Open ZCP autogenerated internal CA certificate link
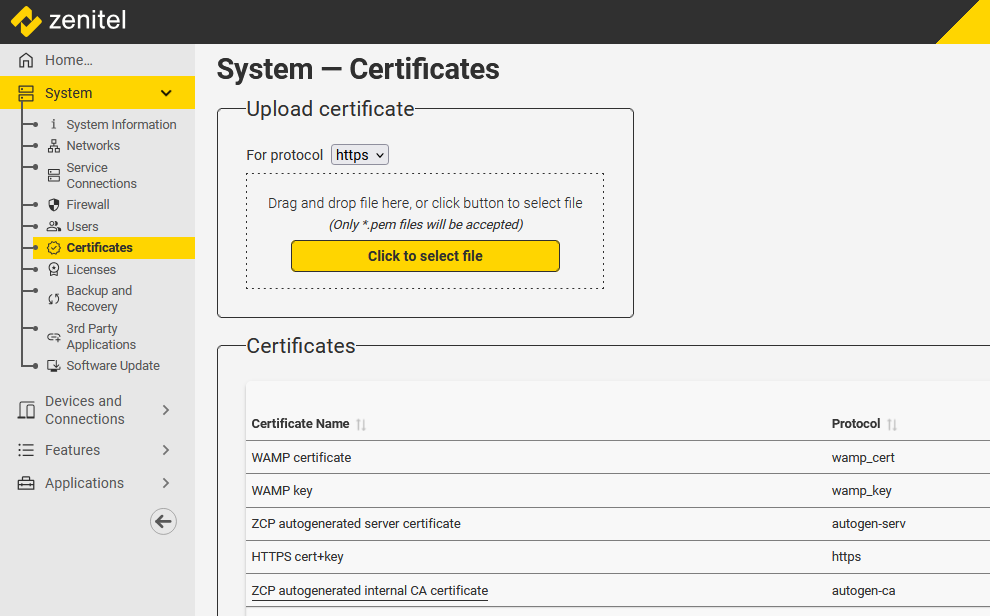The height and width of the screenshot is (616, 990). (x=369, y=590)
